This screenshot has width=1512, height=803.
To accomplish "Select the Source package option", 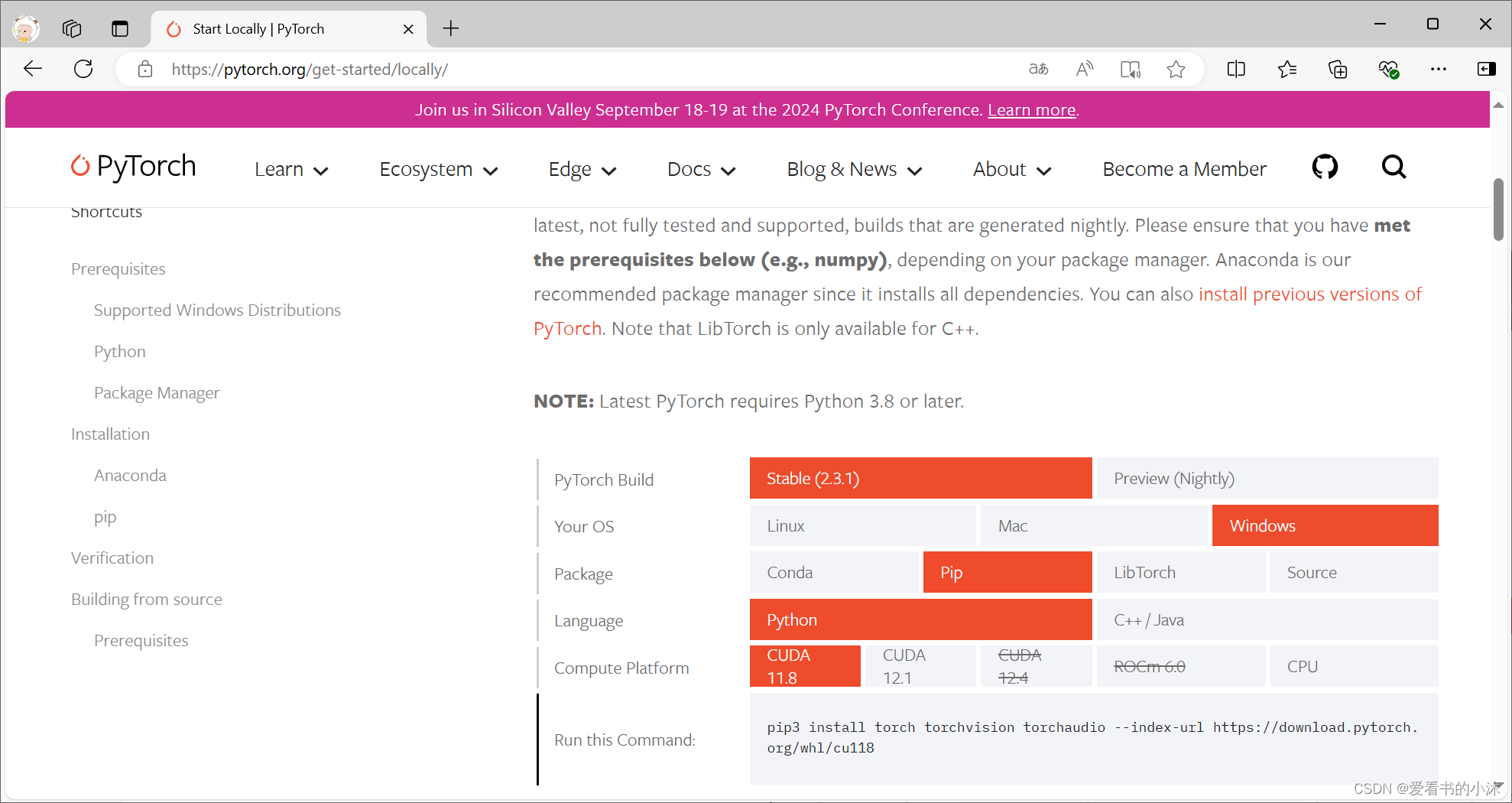I will [x=1355, y=573].
